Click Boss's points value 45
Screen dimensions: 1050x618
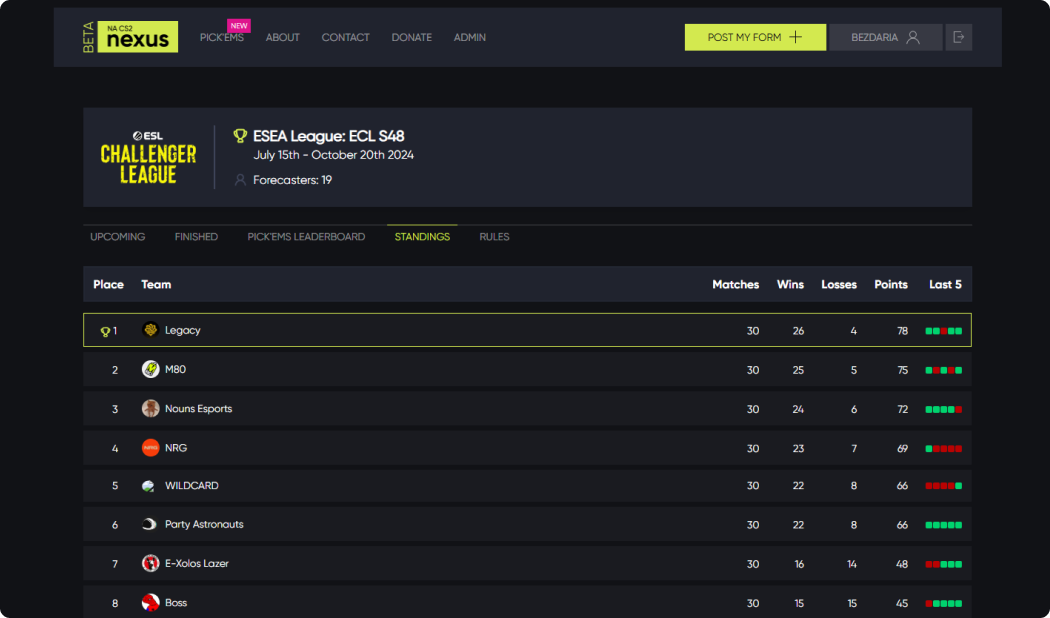point(902,603)
